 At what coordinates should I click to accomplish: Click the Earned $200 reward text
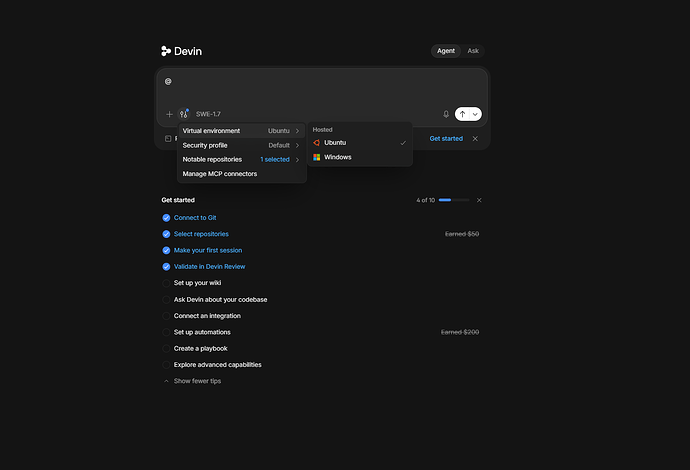coord(460,332)
